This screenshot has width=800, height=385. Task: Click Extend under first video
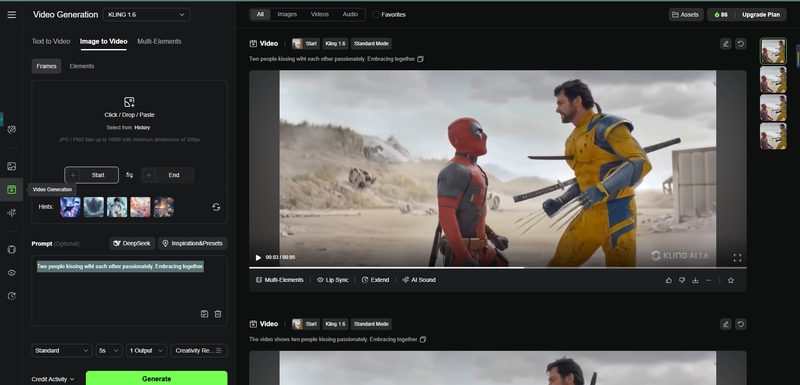(375, 280)
